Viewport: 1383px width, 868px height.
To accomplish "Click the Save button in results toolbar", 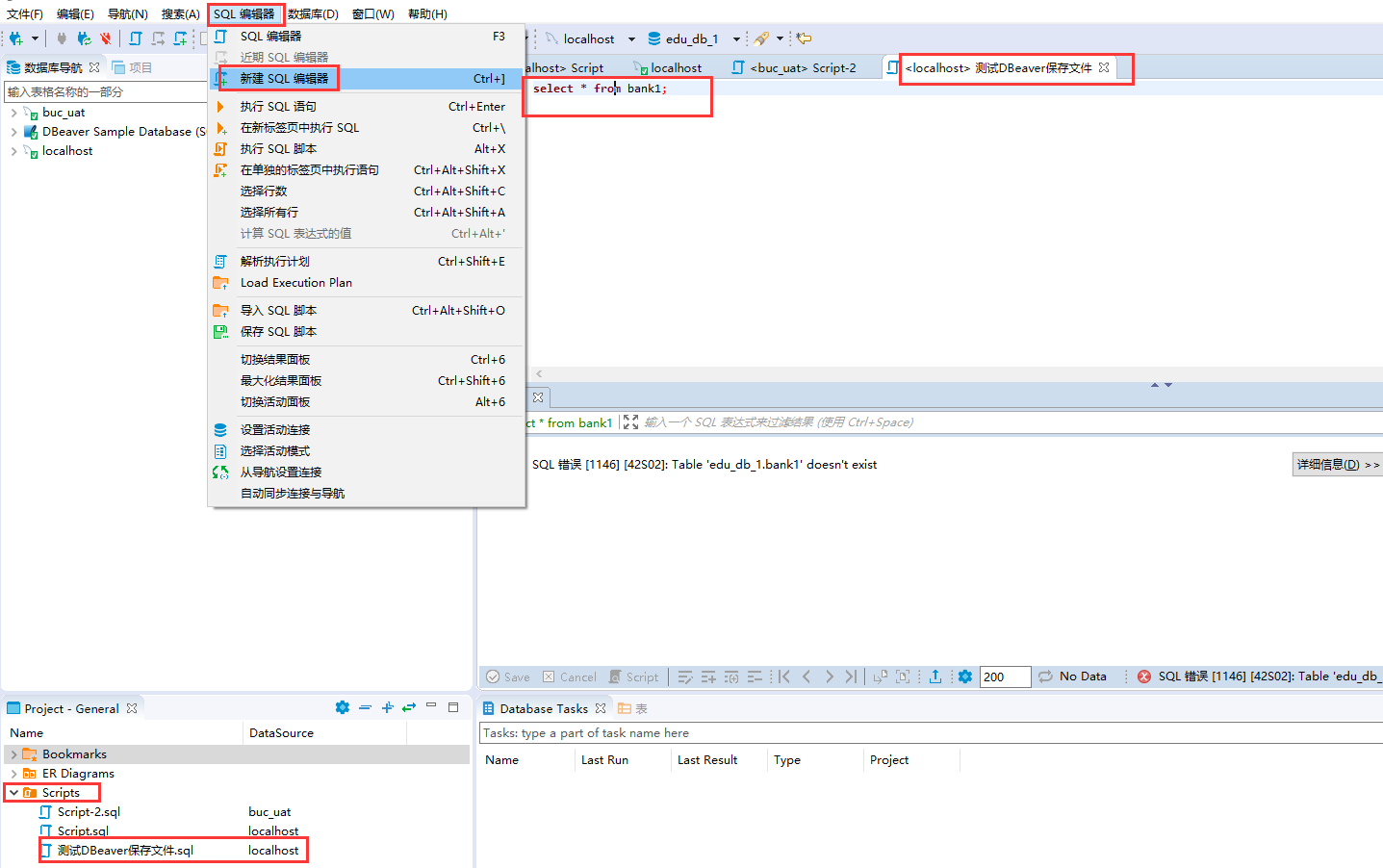I will (508, 677).
